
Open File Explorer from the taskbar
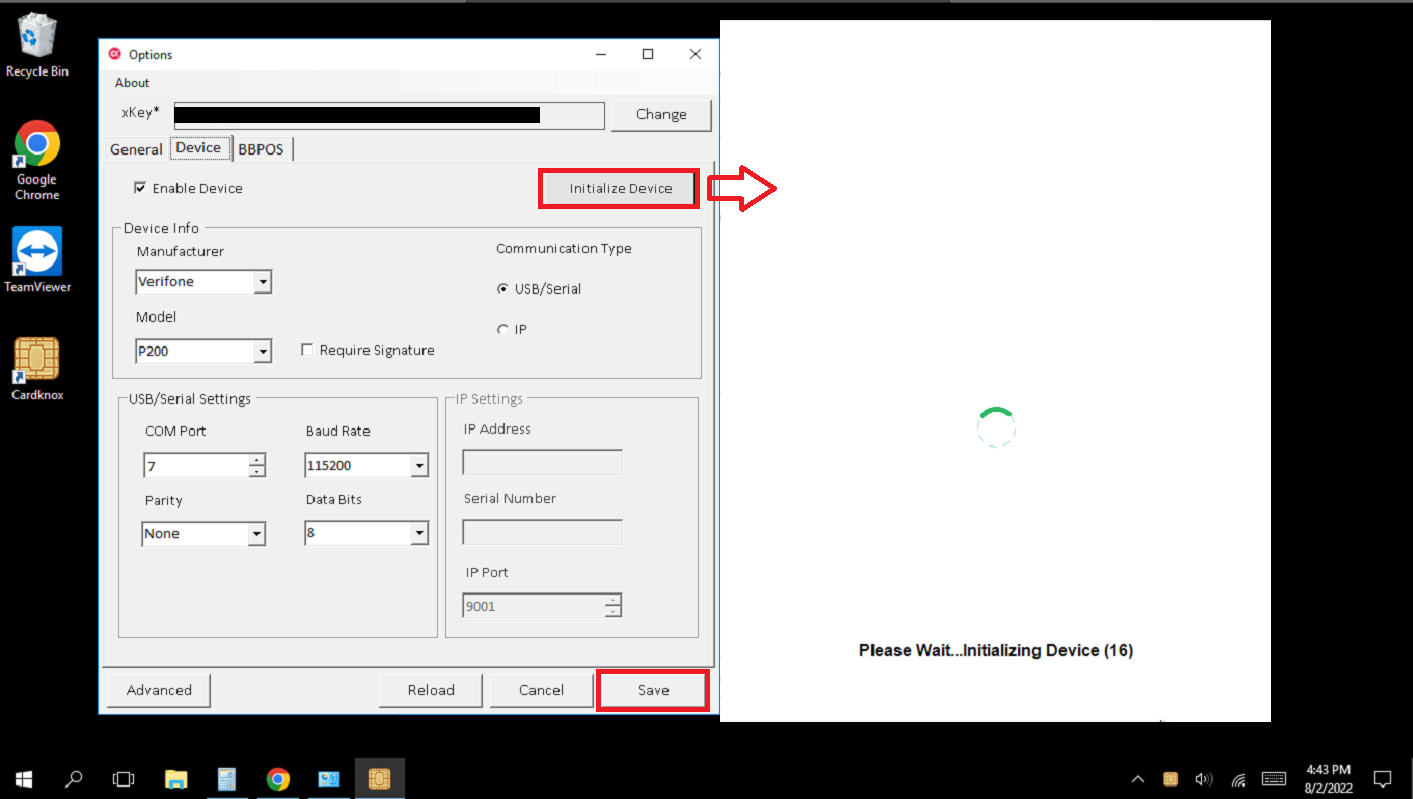[176, 779]
